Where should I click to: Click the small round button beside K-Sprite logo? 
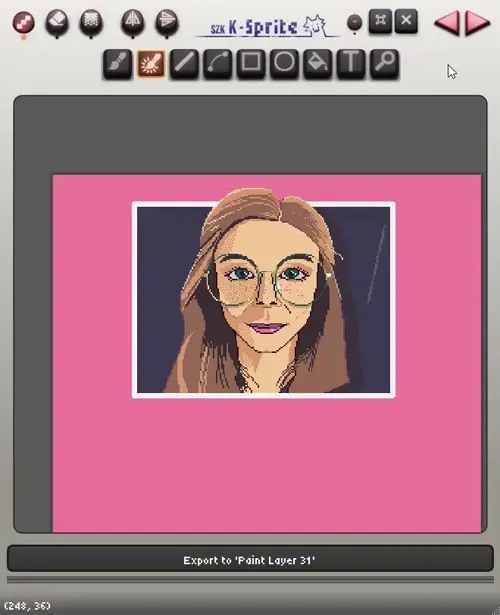point(355,22)
